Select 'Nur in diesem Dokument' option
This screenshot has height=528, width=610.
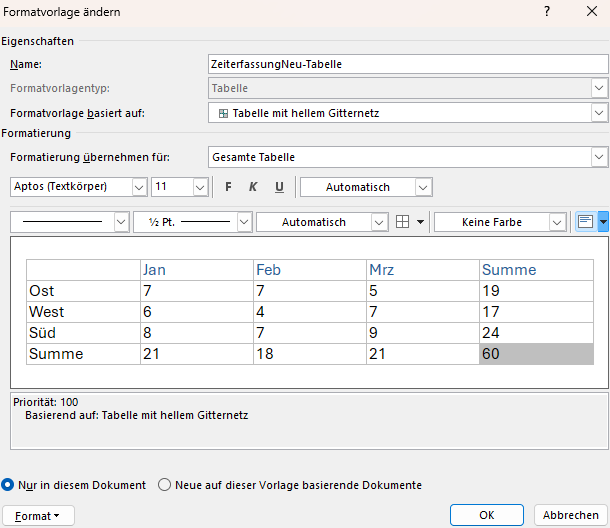point(8,485)
